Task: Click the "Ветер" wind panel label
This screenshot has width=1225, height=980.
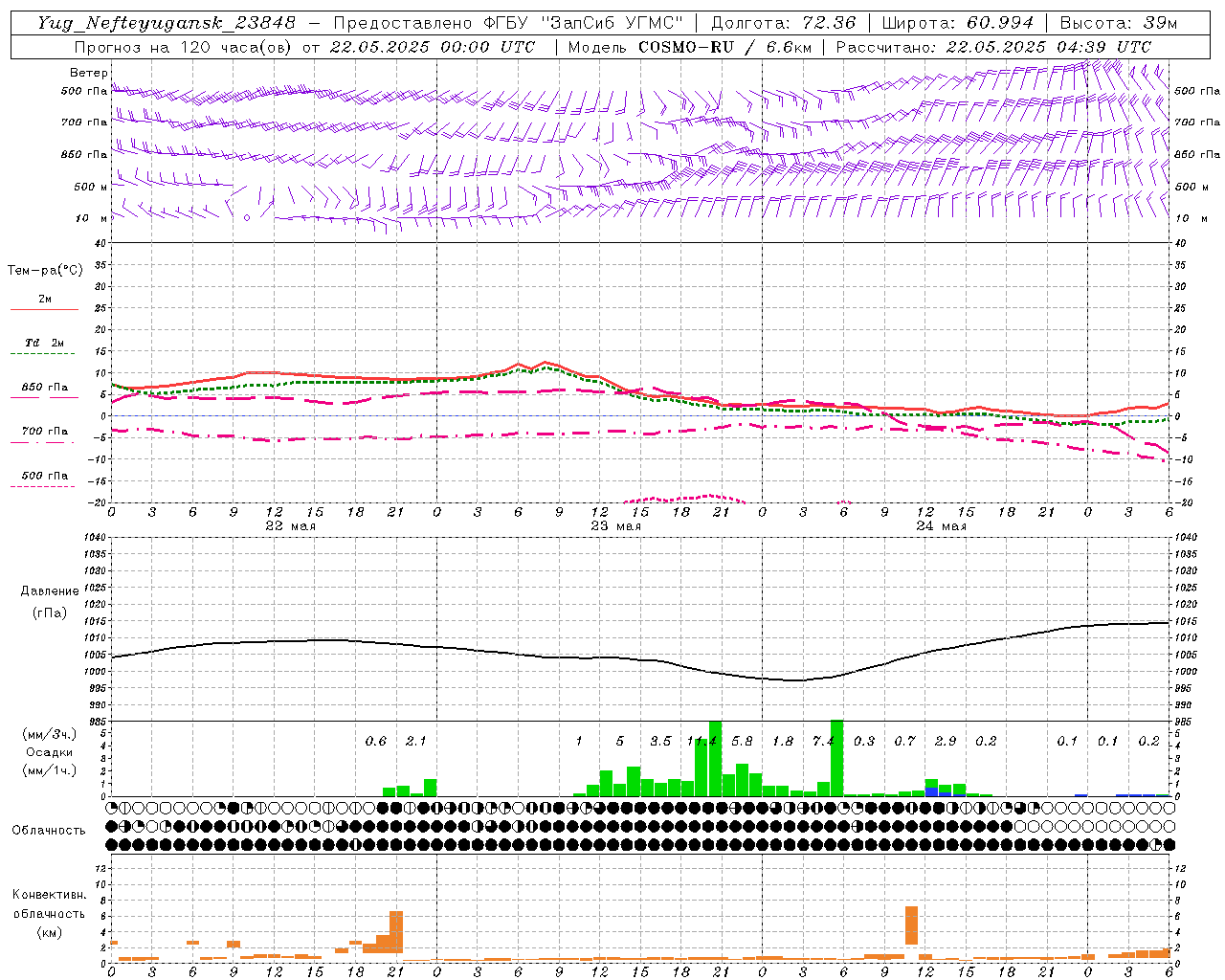Action: click(x=88, y=73)
